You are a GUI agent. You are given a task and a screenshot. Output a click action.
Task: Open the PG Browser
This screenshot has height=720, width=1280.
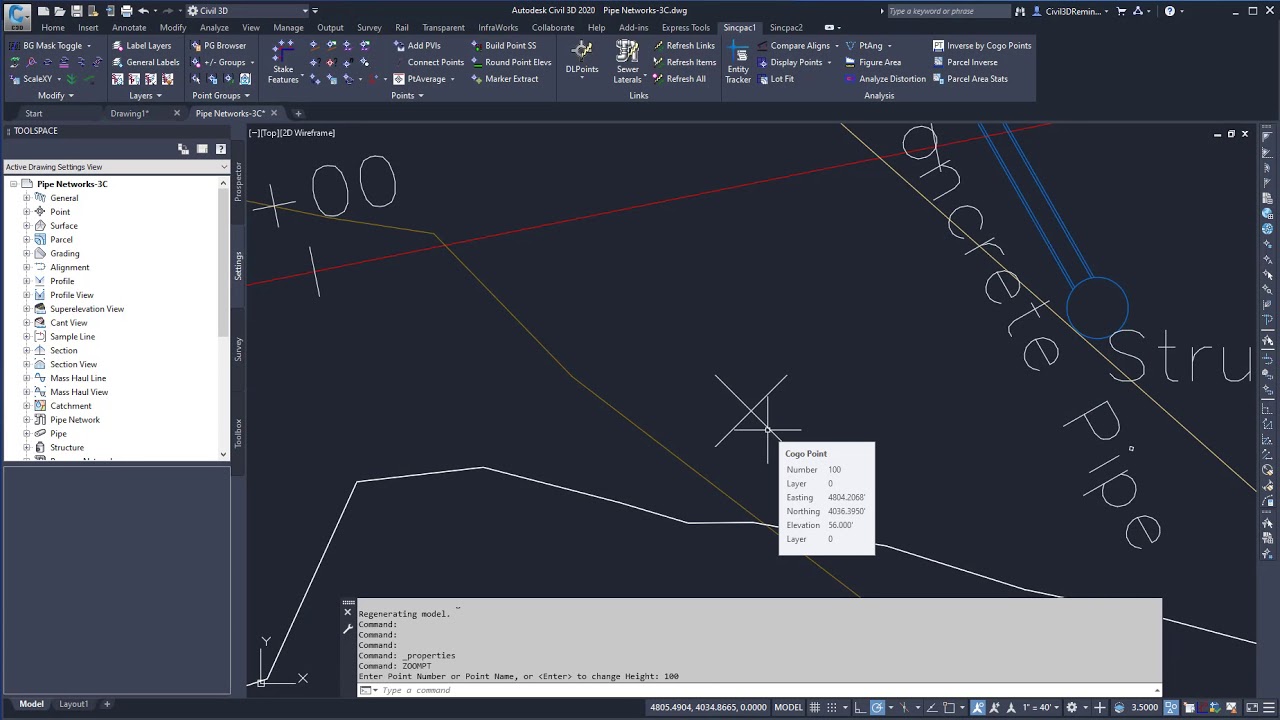coord(218,45)
